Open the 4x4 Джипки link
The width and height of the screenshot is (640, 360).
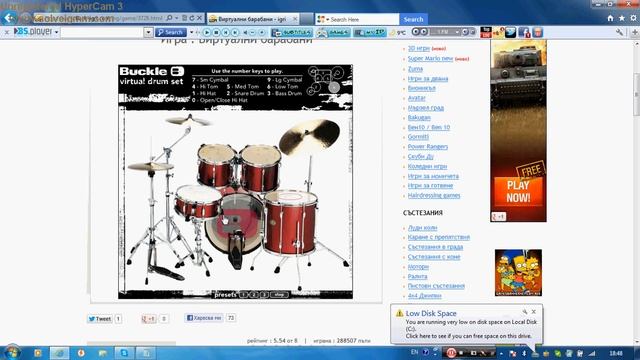tap(424, 296)
